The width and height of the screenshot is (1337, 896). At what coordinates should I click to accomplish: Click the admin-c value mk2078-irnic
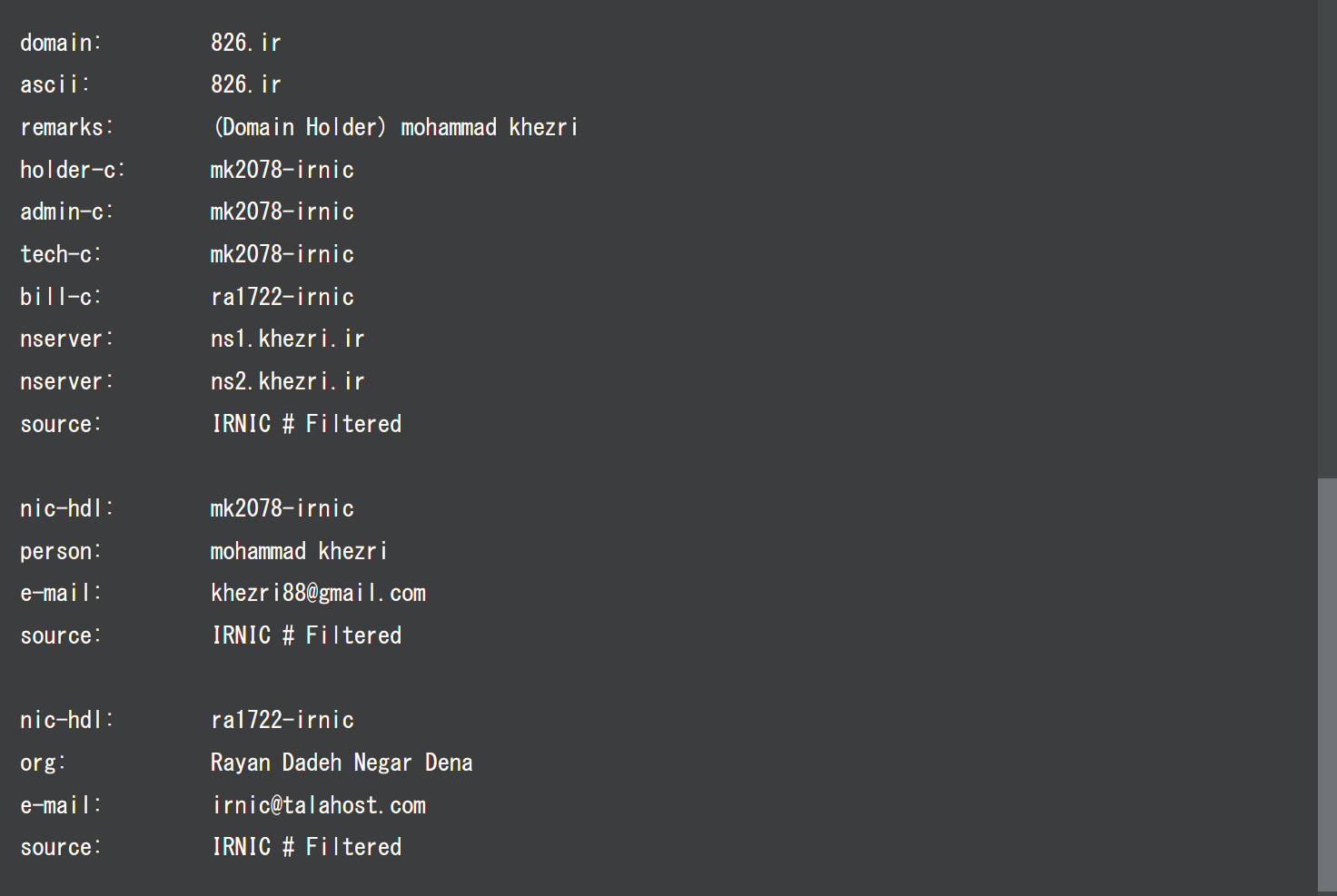pyautogui.click(x=282, y=212)
